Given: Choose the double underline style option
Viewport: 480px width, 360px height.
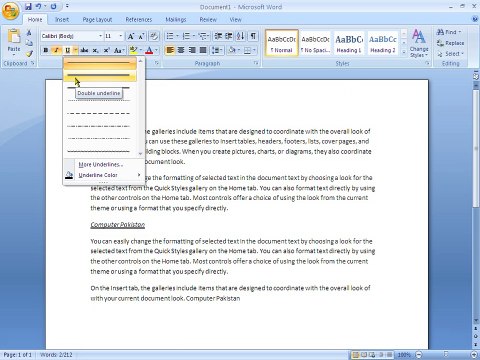Looking at the screenshot, I should click(100, 75).
